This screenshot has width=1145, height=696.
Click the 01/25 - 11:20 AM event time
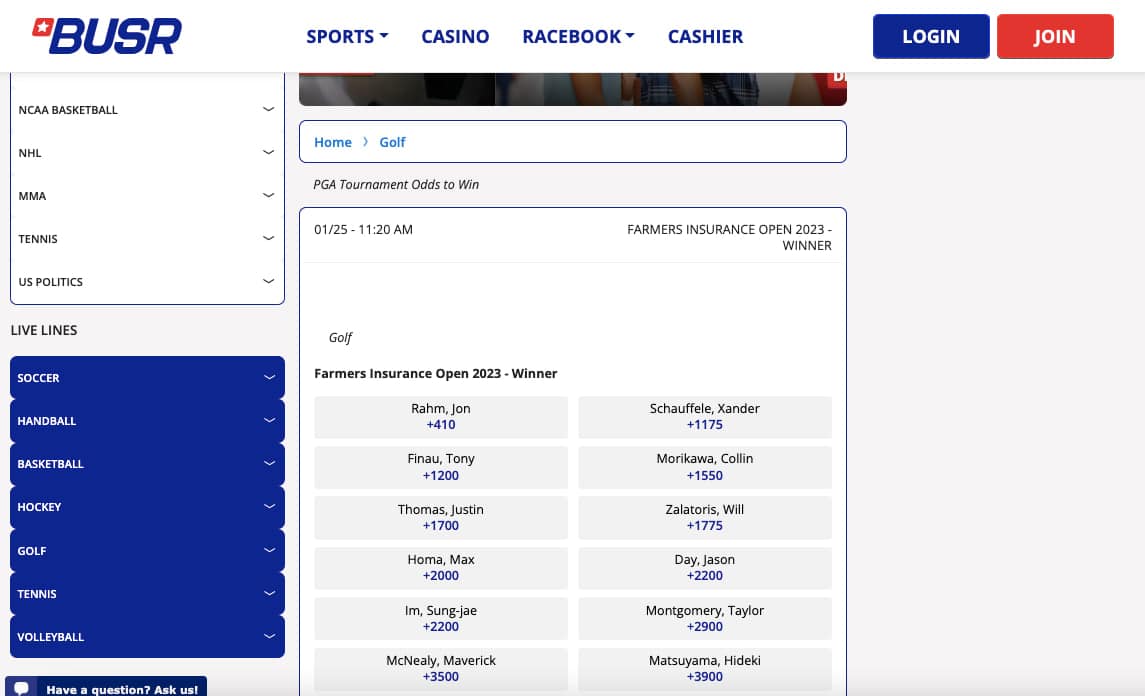[364, 229]
